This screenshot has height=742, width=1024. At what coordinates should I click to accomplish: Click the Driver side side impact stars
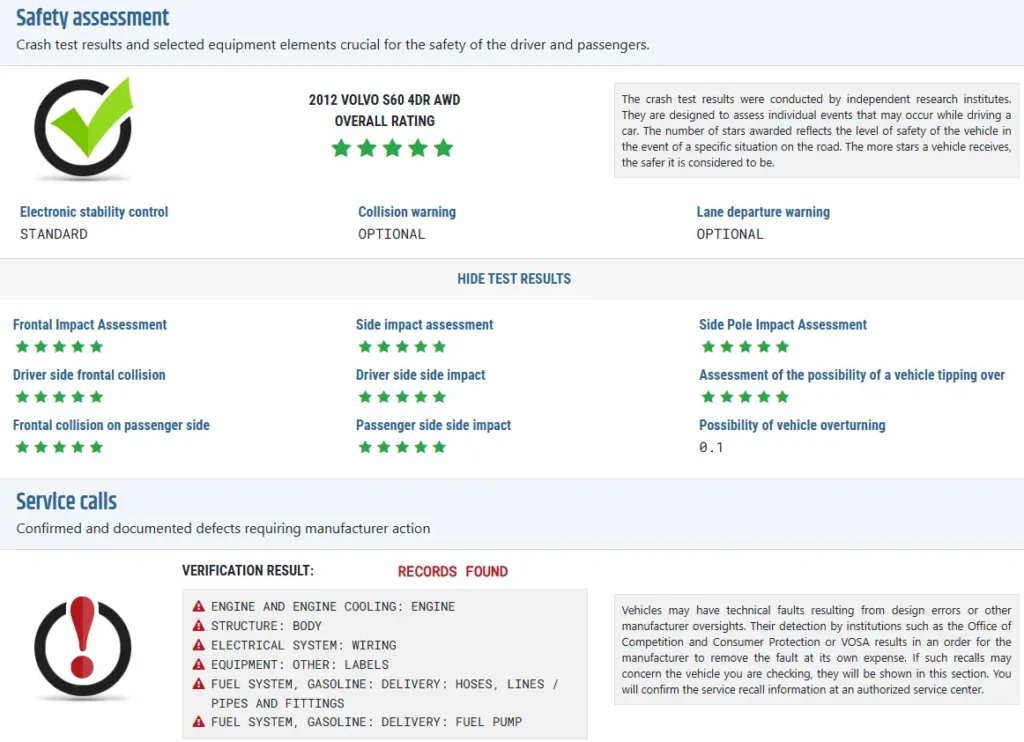point(402,397)
